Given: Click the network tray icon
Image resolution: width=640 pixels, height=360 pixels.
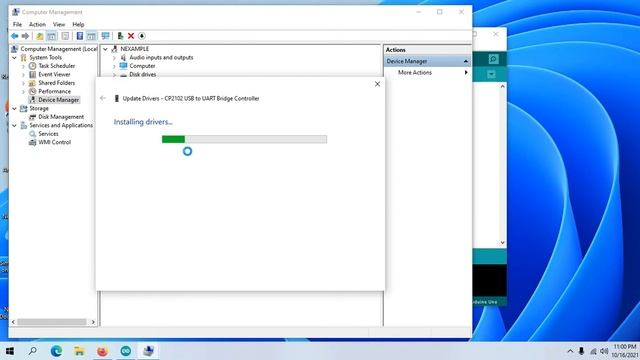Looking at the screenshot, I should pos(593,351).
